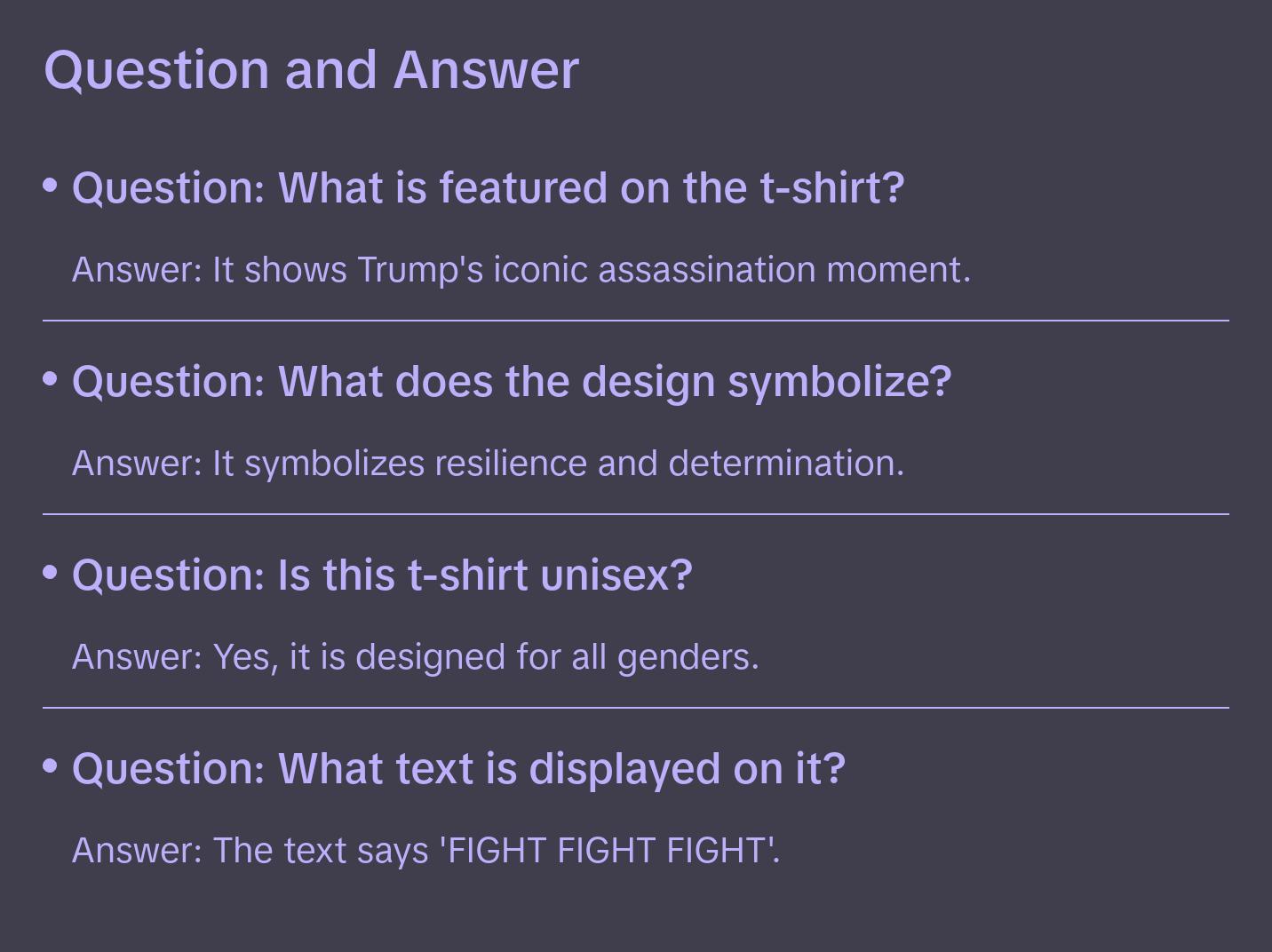Click the divider under the resilience answer
Screen dimensions: 1272x952
[x=636, y=514]
